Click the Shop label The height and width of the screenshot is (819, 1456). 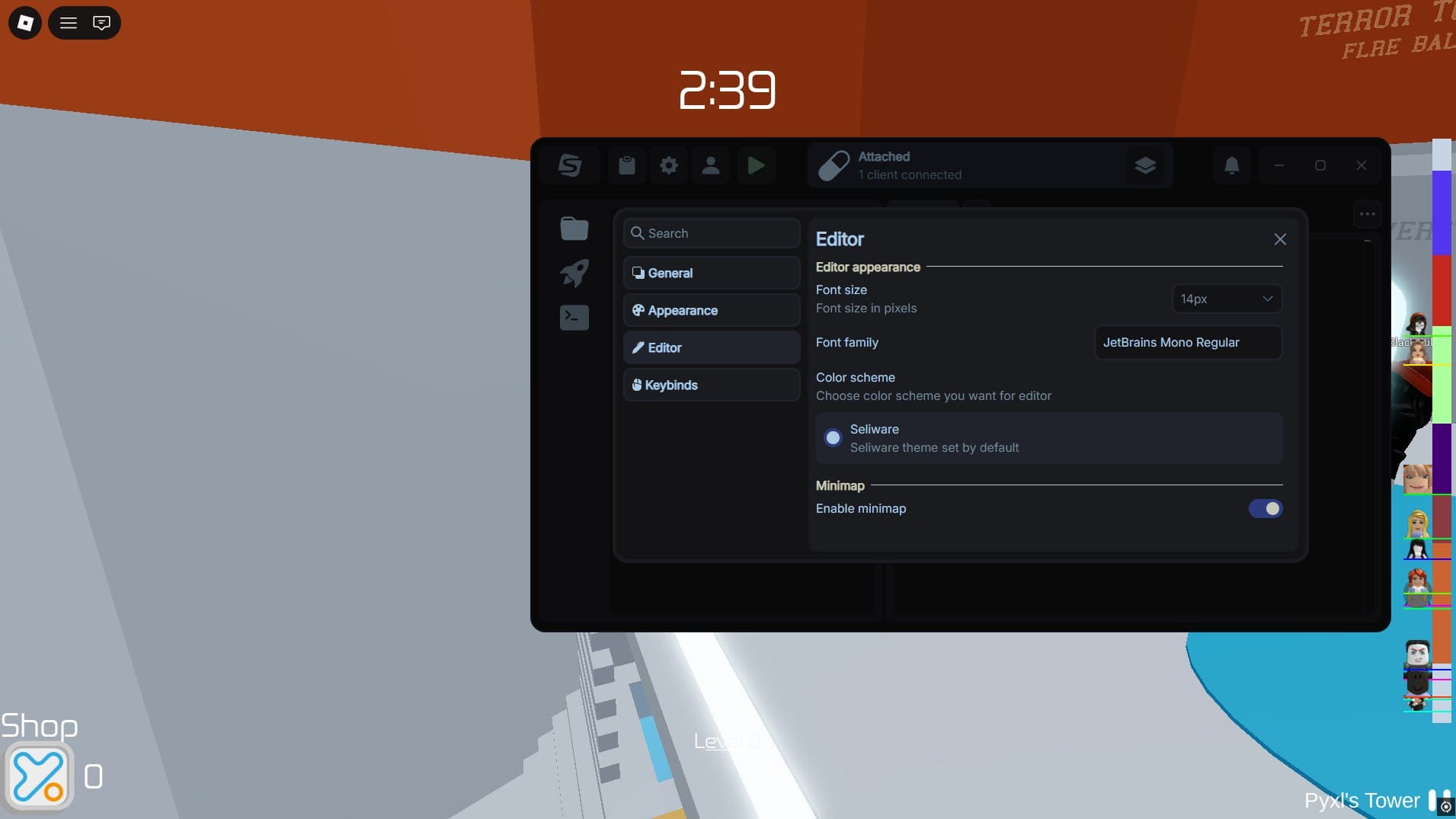coord(40,725)
